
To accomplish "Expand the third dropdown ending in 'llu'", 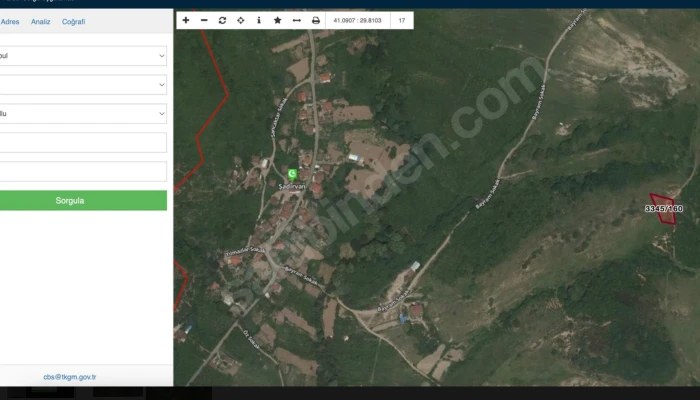I will click(x=83, y=114).
